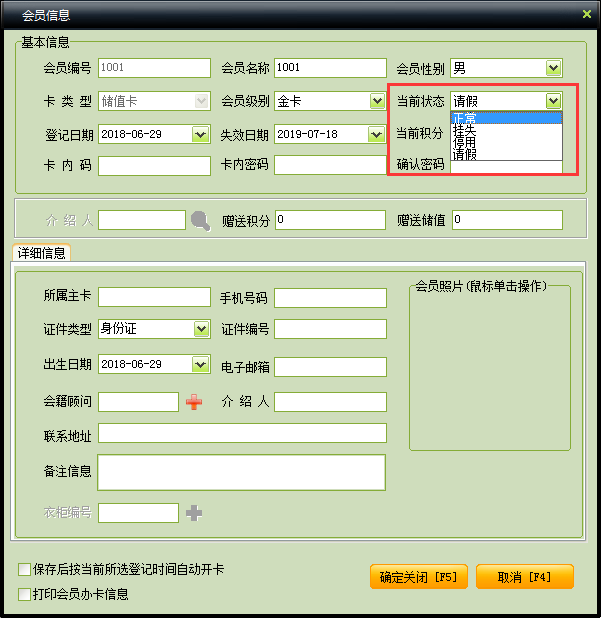601x618 pixels.
Task: Close the 会员信息 dialog window
Action: pyautogui.click(x=587, y=14)
